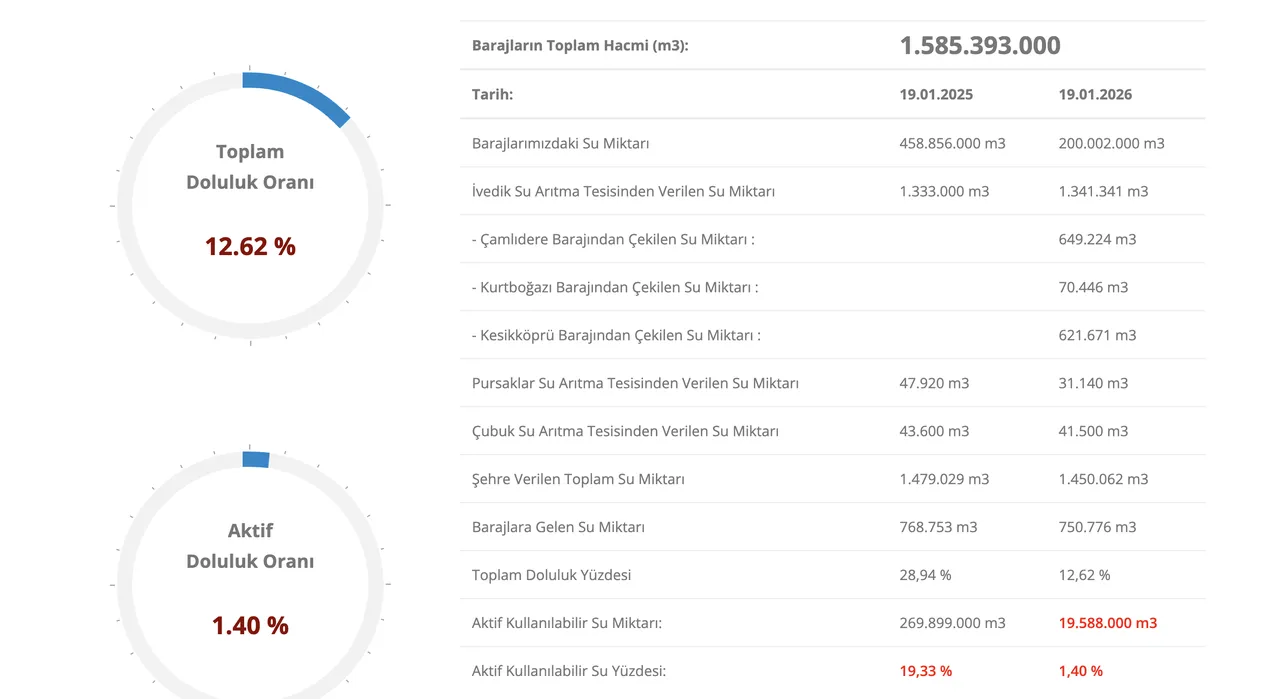
Task: Click the 19.01.2025 date column header
Action: pos(935,95)
